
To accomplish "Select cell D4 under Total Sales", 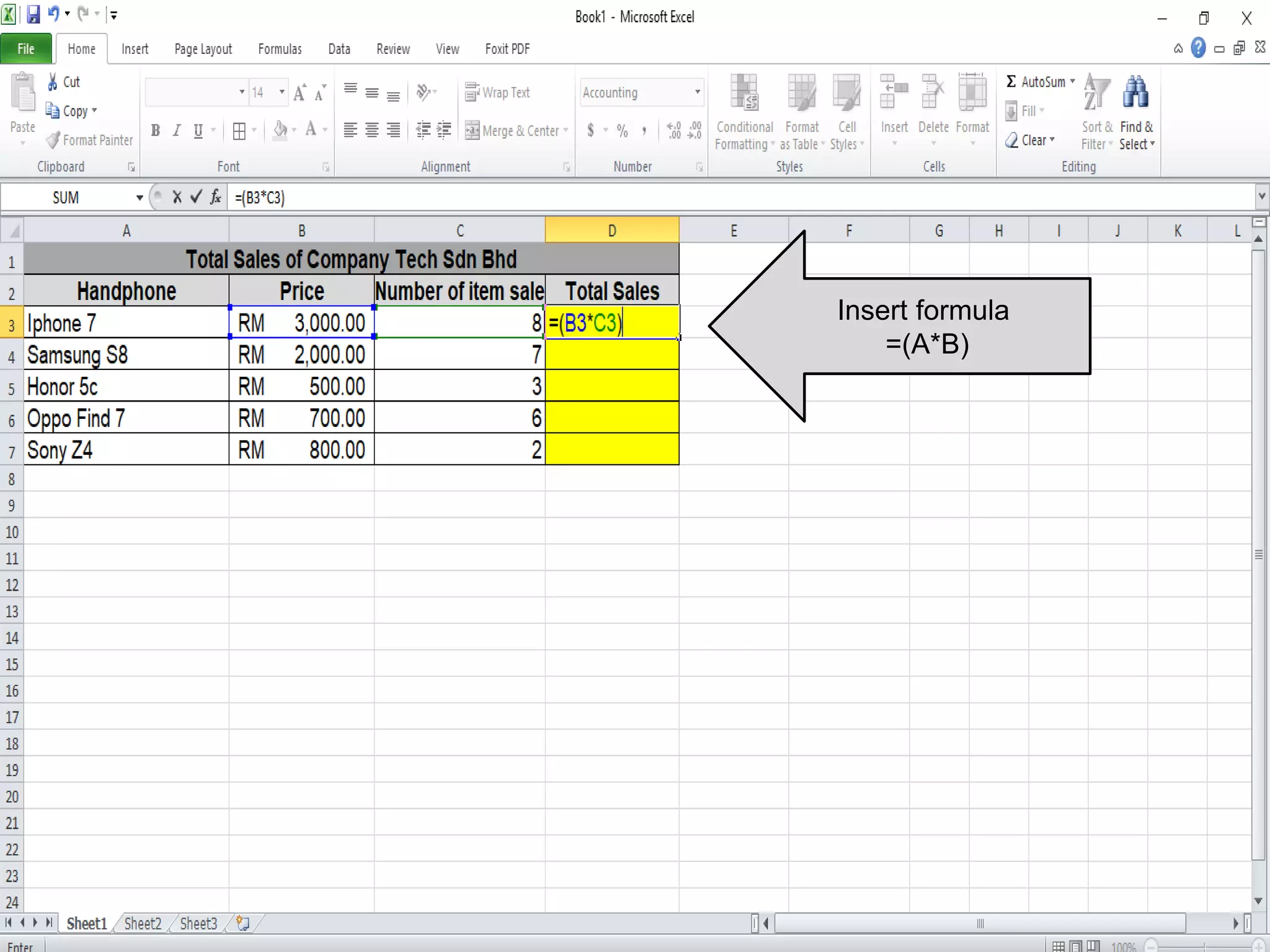I will point(612,355).
